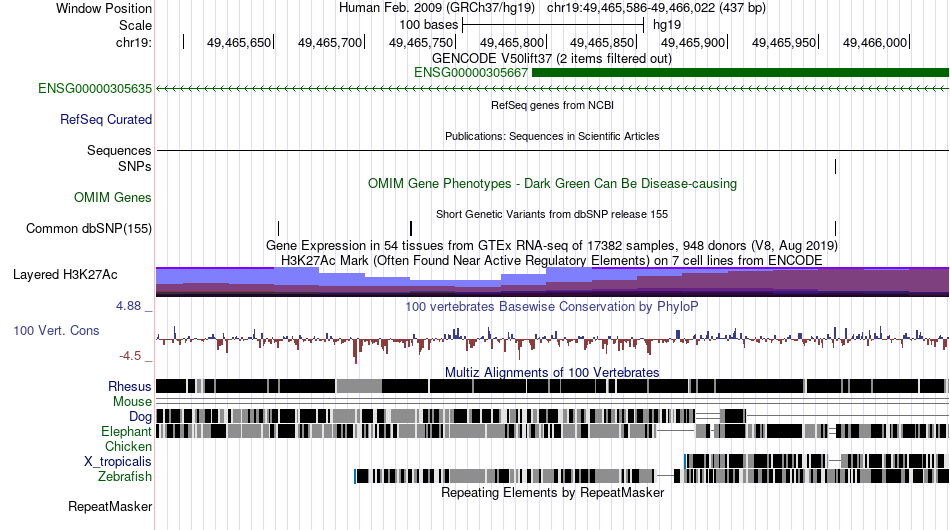Viewport: 950px width, 530px height.
Task: Click the GTEx Gene Expression title
Action: pos(552,245)
